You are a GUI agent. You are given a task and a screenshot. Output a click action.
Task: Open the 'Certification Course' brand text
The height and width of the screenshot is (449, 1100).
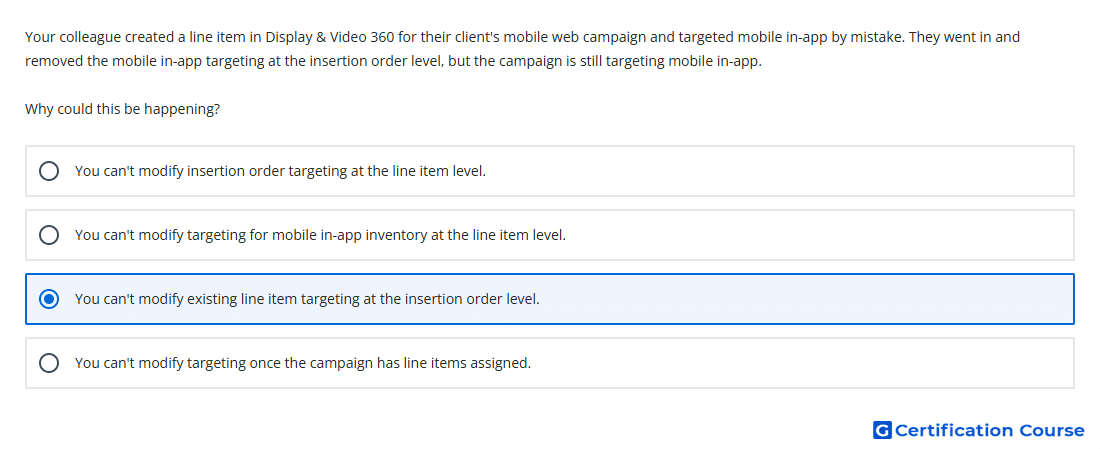[989, 430]
